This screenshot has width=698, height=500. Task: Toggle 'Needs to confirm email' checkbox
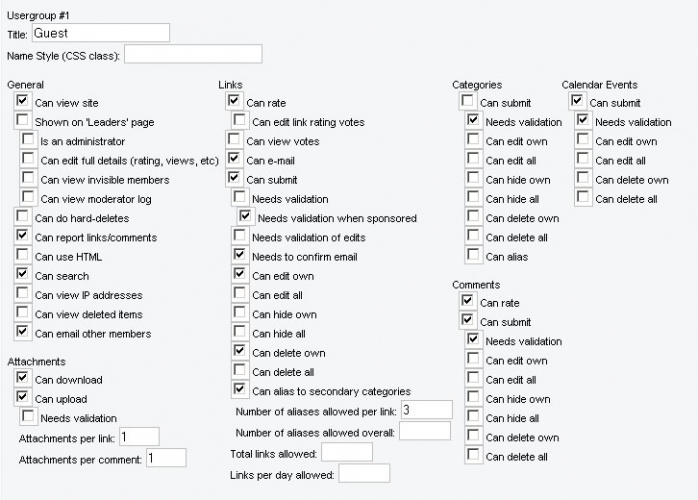[x=240, y=255]
